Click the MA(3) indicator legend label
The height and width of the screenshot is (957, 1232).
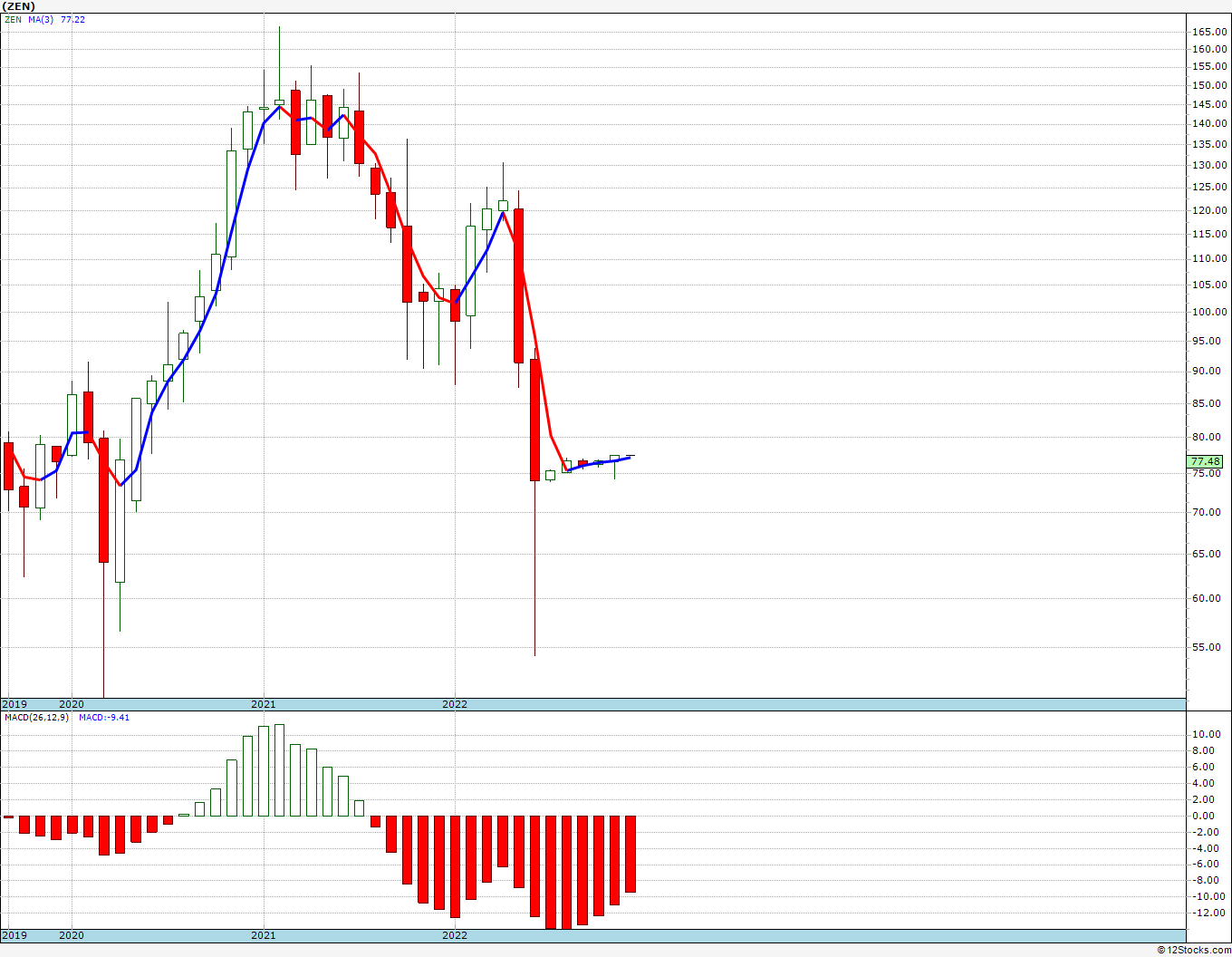coord(41,19)
